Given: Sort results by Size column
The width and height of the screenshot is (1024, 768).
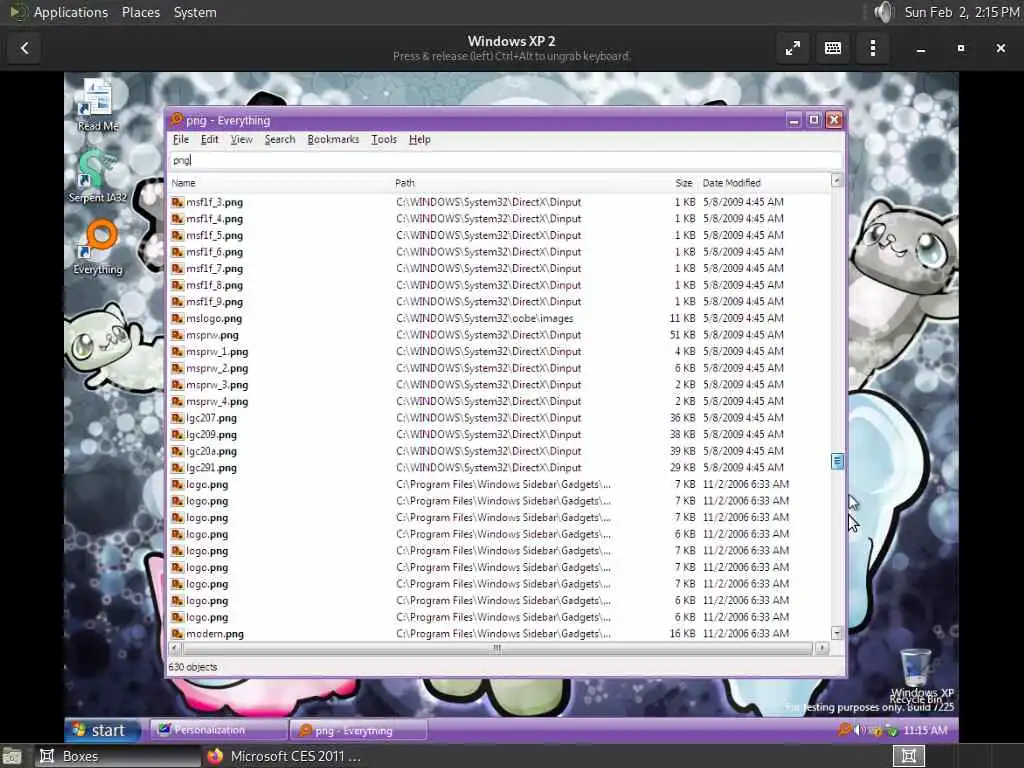Looking at the screenshot, I should pyautogui.click(x=683, y=183).
